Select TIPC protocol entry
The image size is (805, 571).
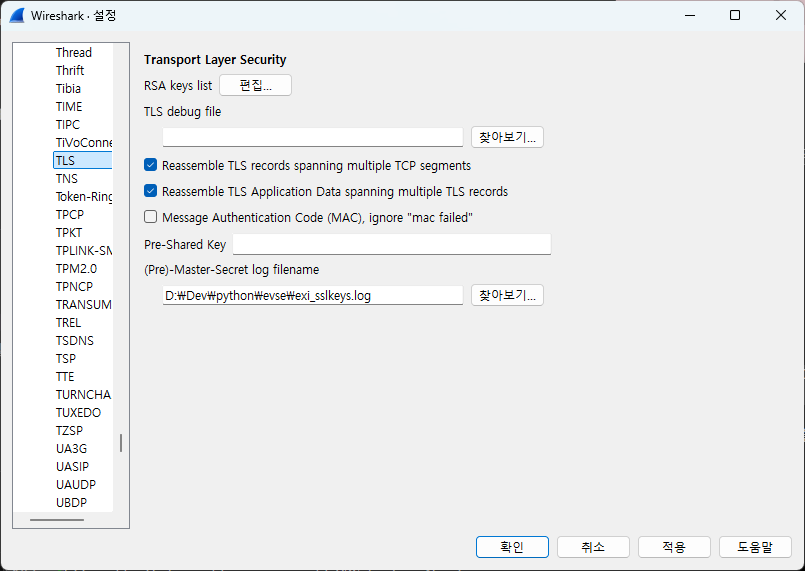pos(68,124)
